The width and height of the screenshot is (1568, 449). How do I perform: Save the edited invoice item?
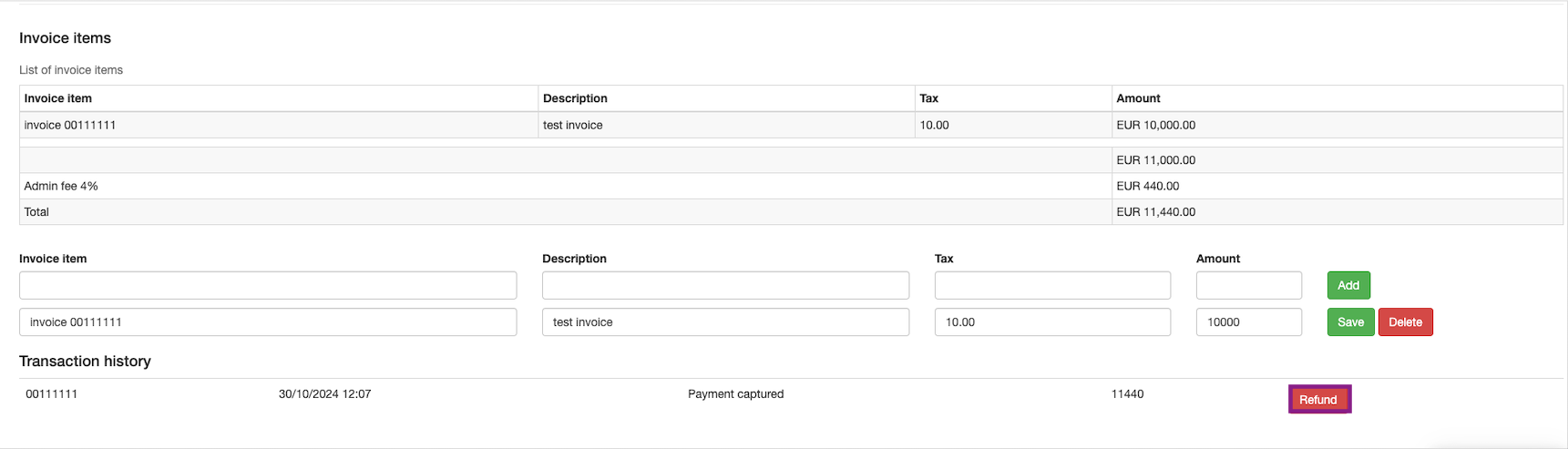pos(1350,322)
